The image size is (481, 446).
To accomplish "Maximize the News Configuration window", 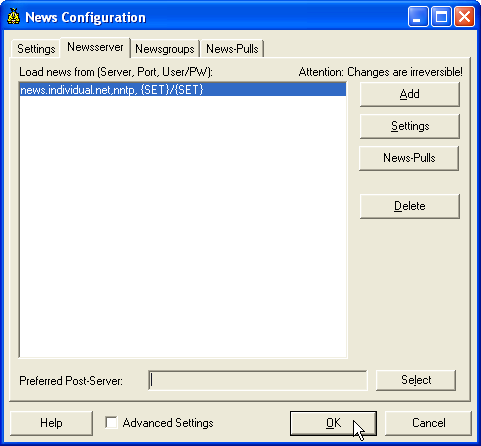I will 441,17.
